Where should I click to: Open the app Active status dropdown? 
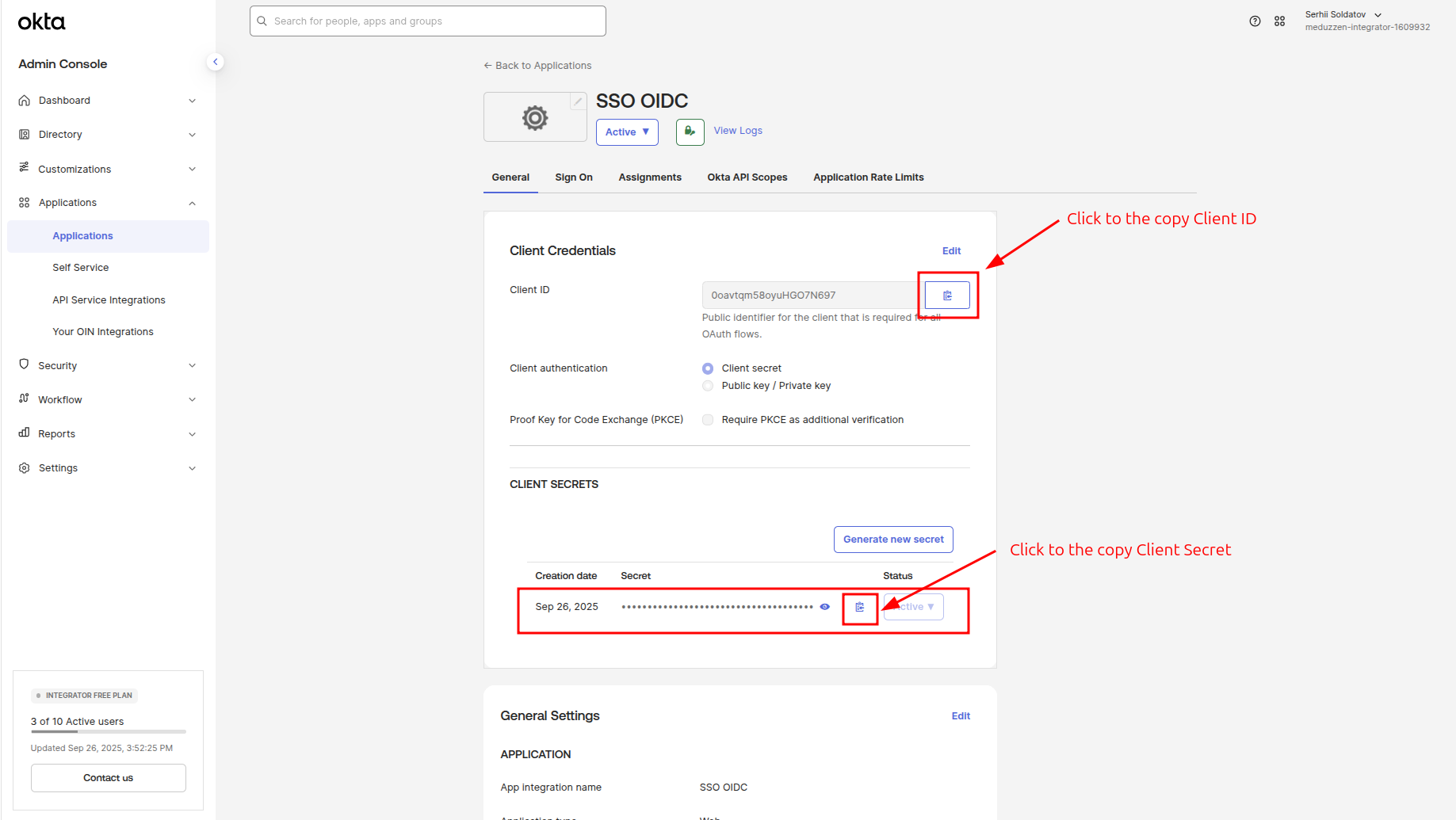(627, 132)
